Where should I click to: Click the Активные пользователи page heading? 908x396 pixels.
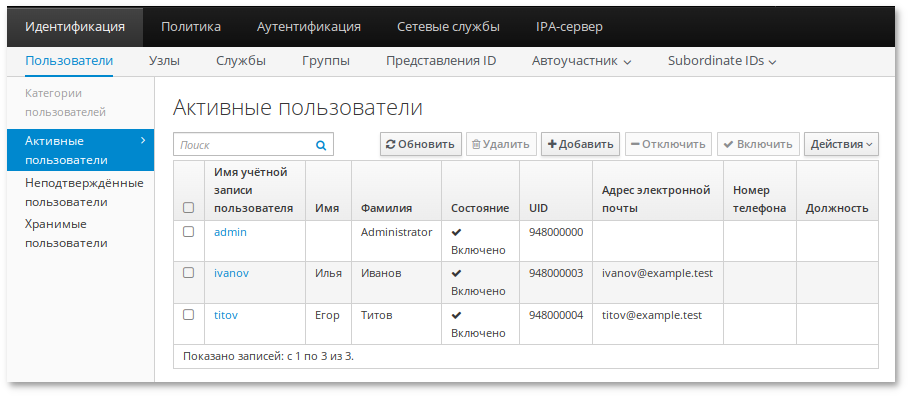[x=298, y=107]
